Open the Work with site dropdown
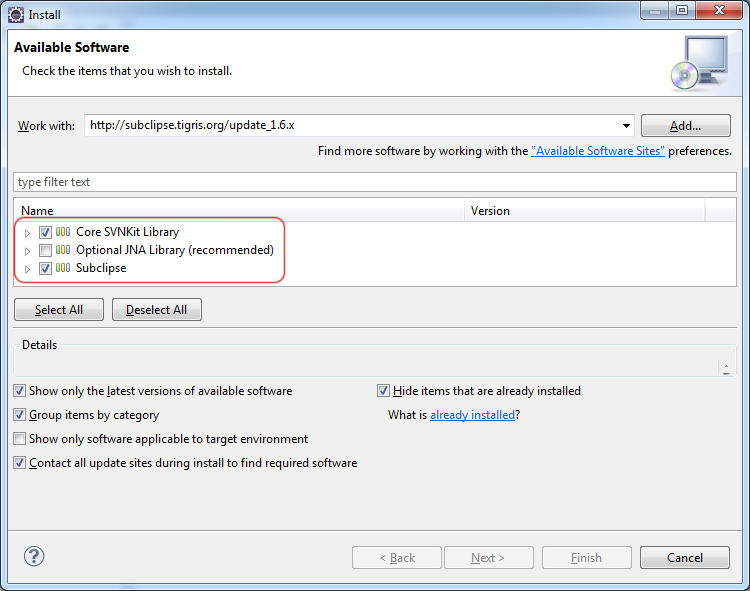 coord(626,126)
